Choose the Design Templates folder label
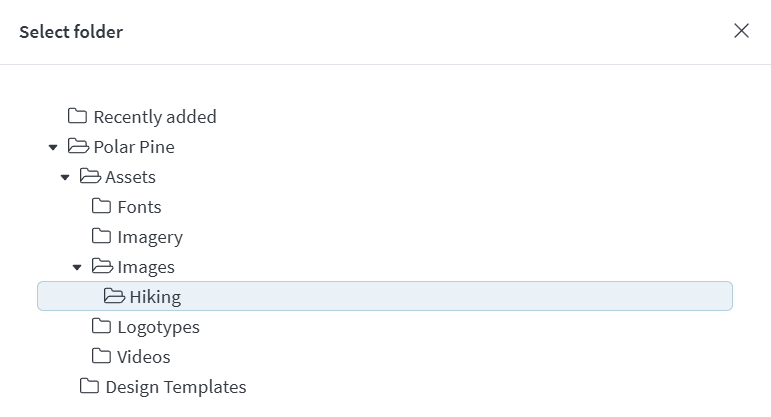Screen dimensions: 771x417 (176, 387)
